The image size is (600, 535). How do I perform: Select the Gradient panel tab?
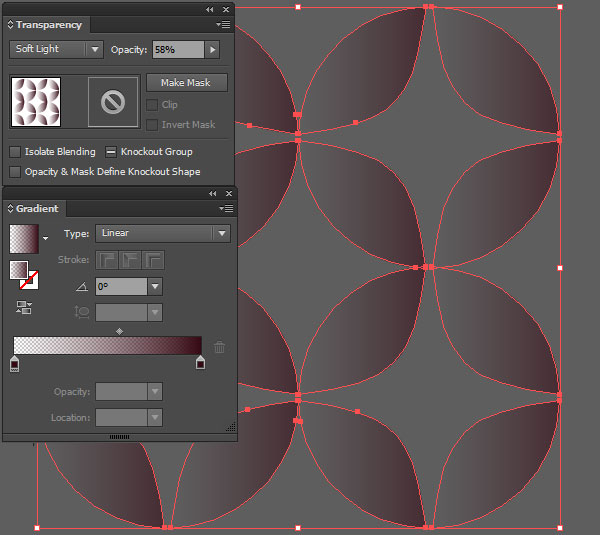[37, 209]
